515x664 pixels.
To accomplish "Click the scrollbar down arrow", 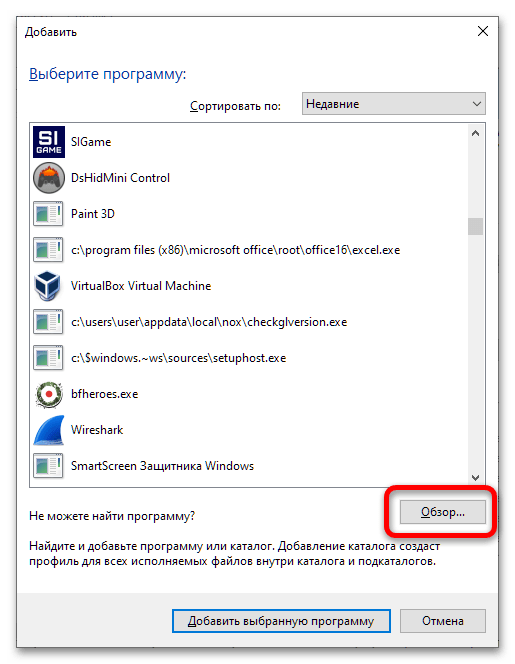I will click(x=476, y=478).
